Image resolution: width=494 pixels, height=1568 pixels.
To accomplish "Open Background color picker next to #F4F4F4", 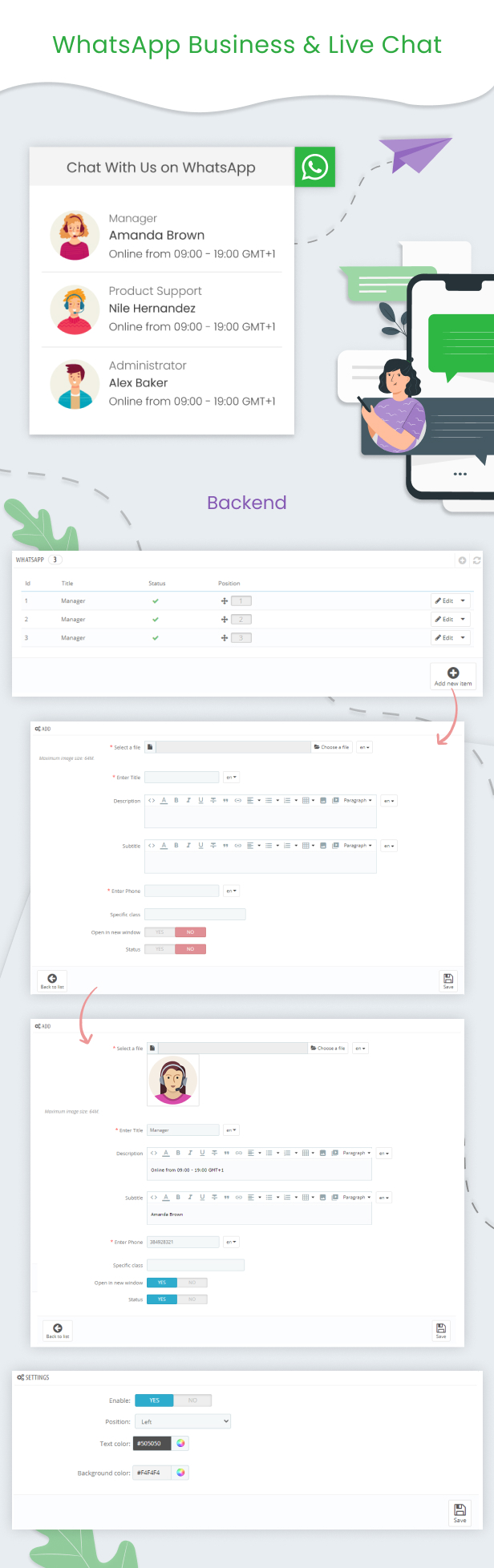I will click(181, 1473).
